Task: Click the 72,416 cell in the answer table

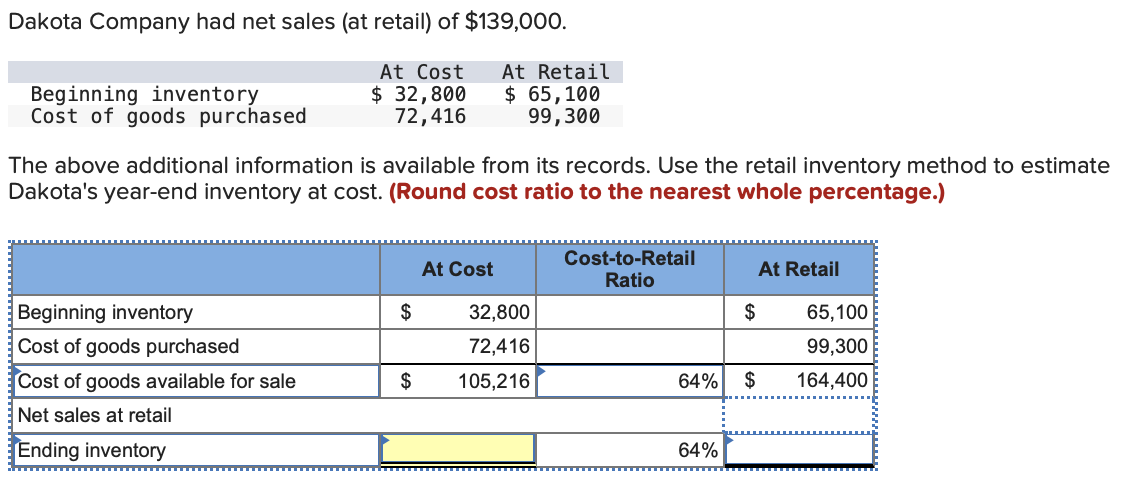Action: (x=458, y=346)
